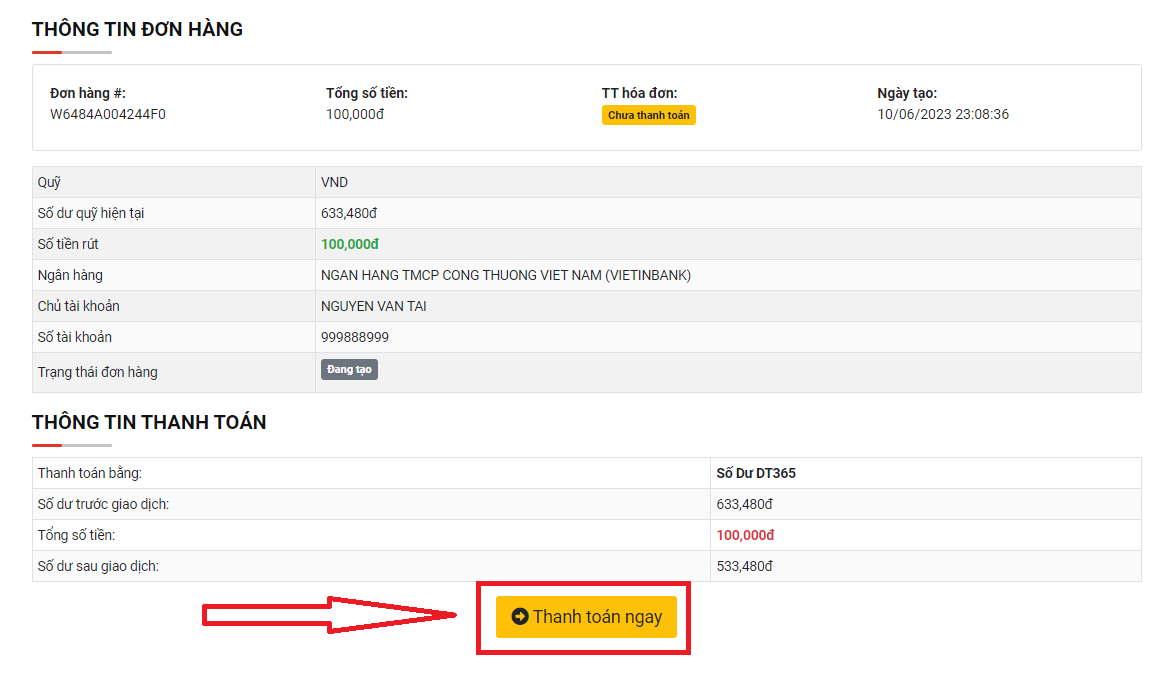This screenshot has width=1172, height=692.
Task: Select the Trạng thái đơn hàng label
Action: pyautogui.click(x=98, y=372)
